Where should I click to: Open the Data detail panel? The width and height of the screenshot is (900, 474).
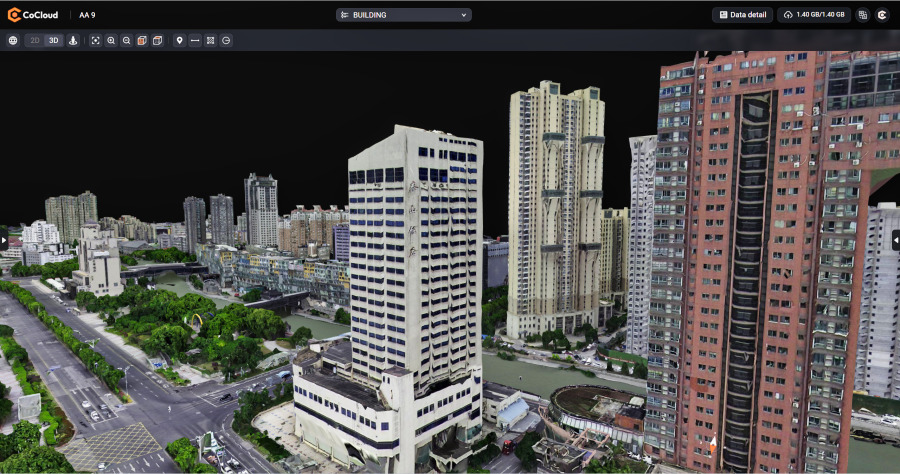coord(741,15)
